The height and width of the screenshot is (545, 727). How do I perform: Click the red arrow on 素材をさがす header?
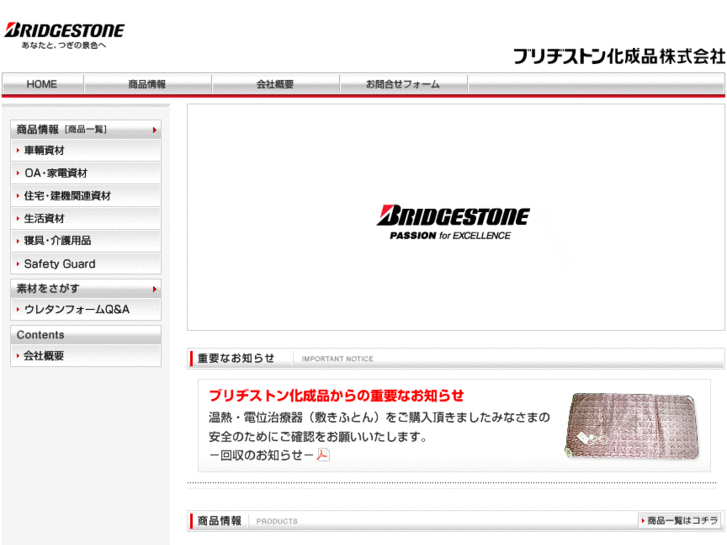[x=154, y=289]
